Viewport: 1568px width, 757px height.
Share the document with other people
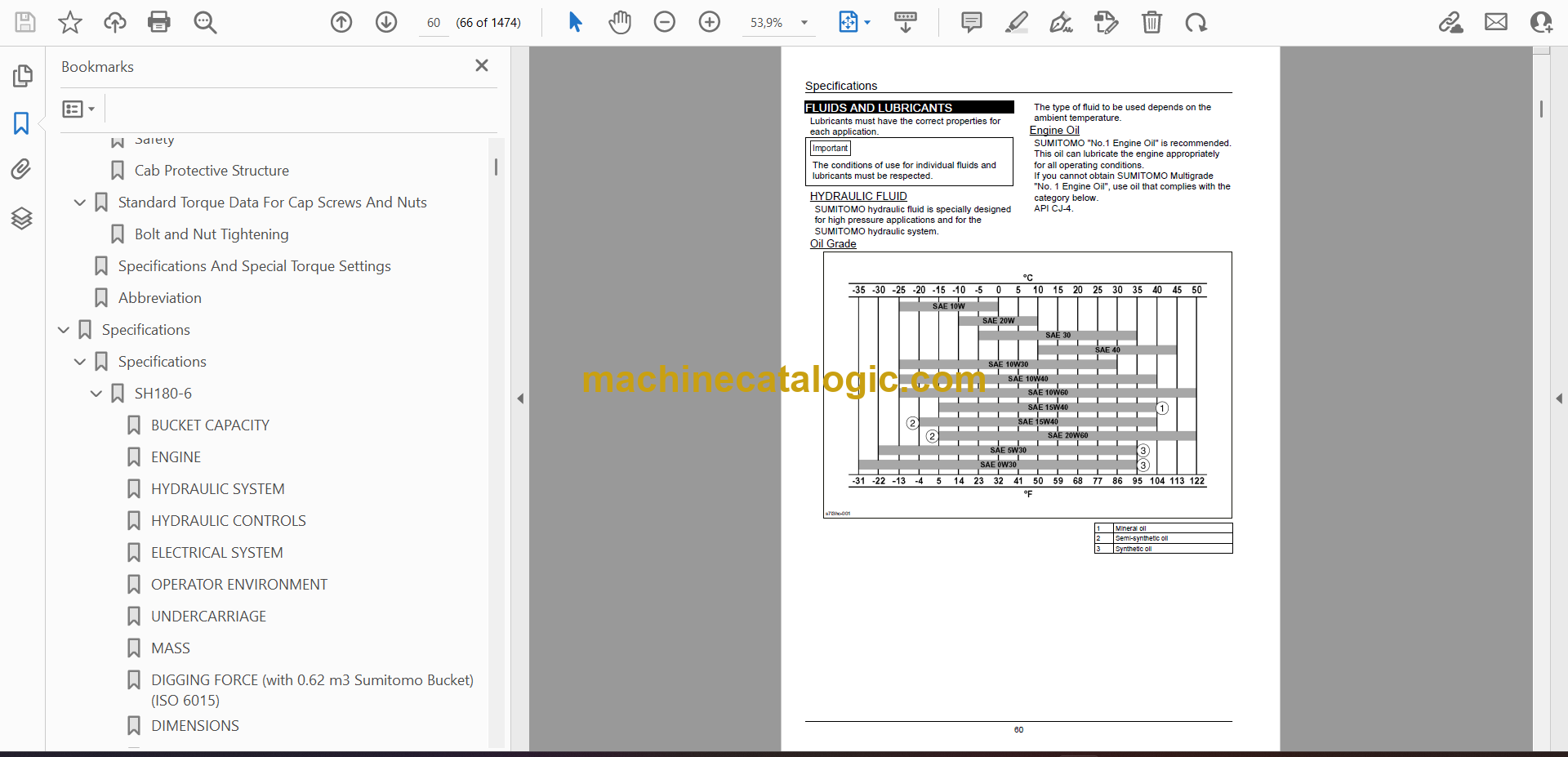tap(1541, 22)
